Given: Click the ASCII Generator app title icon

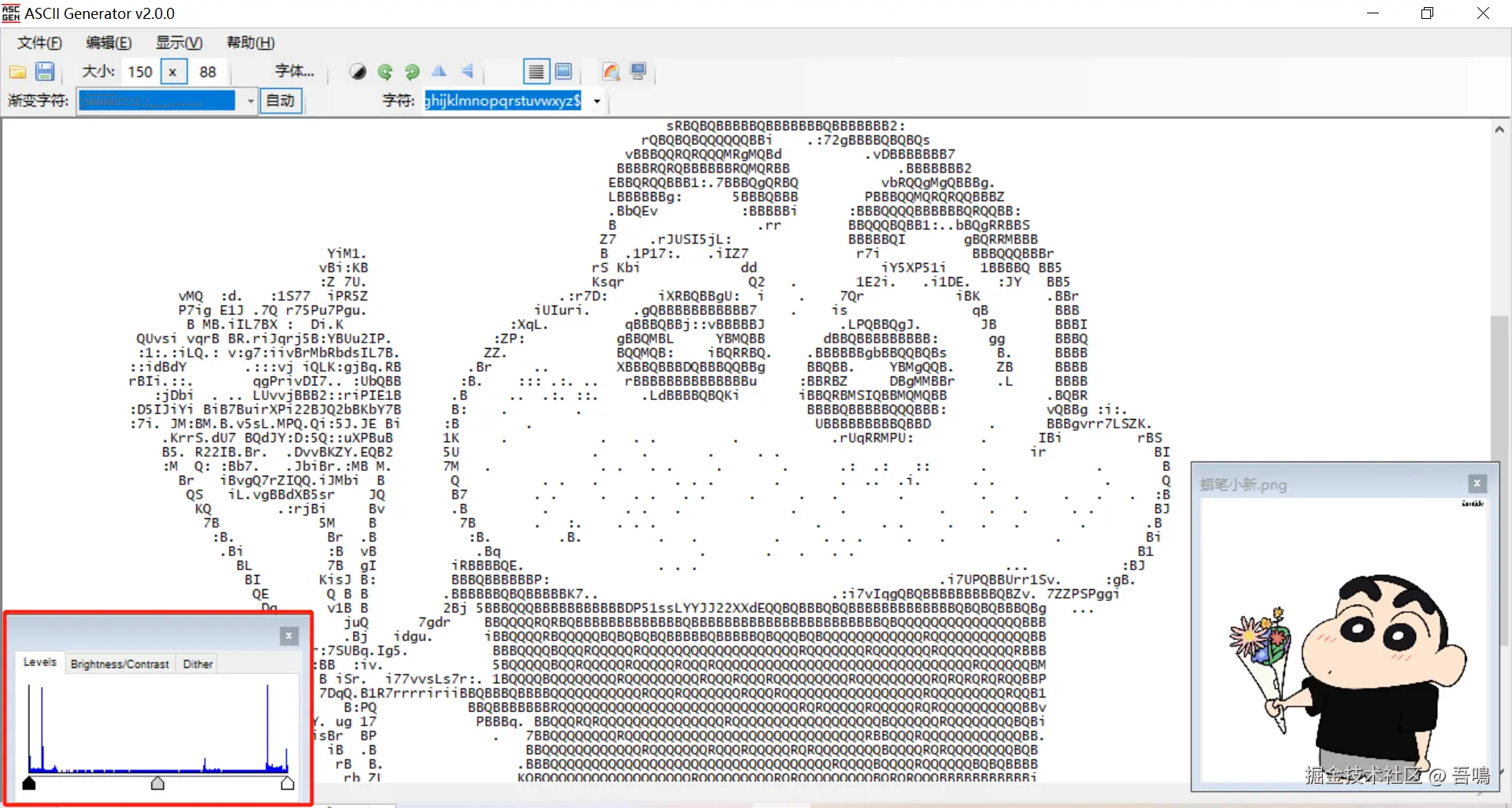Looking at the screenshot, I should [x=11, y=13].
